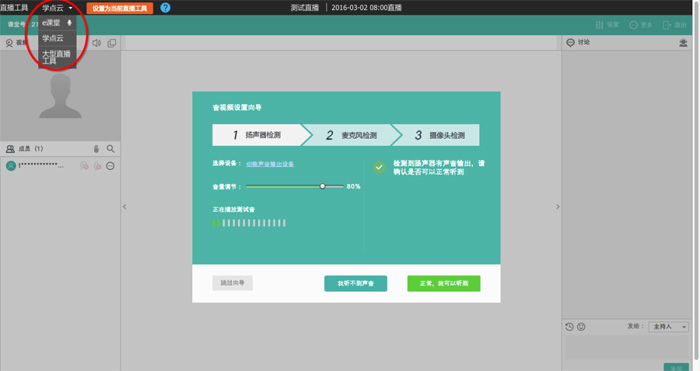The height and width of the screenshot is (371, 700).
Task: Click the exit icon in the green bar
Action: pyautogui.click(x=667, y=25)
